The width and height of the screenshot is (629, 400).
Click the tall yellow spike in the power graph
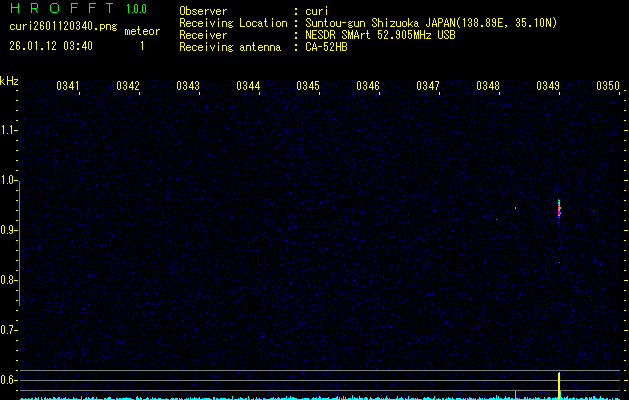click(x=559, y=383)
